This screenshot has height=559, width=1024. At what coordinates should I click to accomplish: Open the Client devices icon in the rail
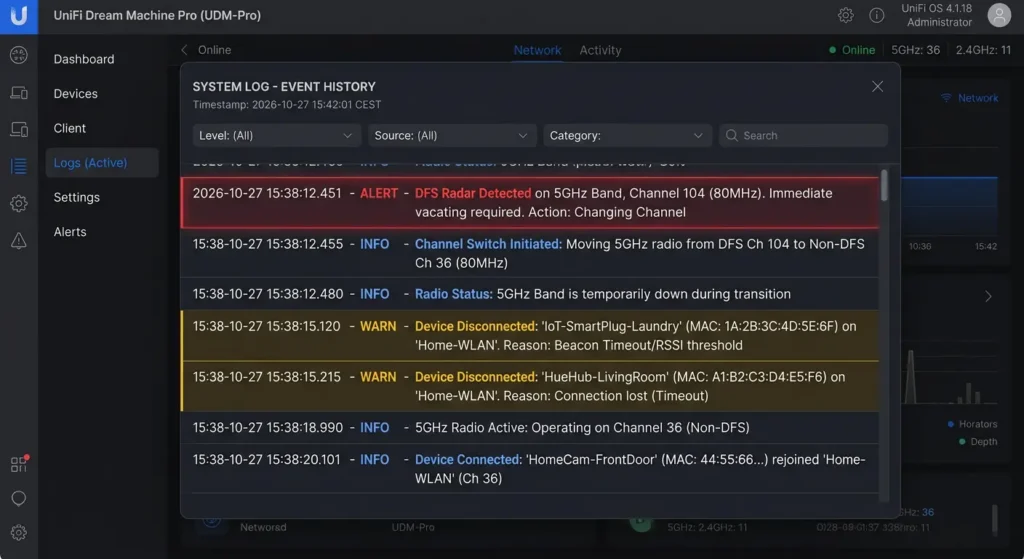(19, 129)
